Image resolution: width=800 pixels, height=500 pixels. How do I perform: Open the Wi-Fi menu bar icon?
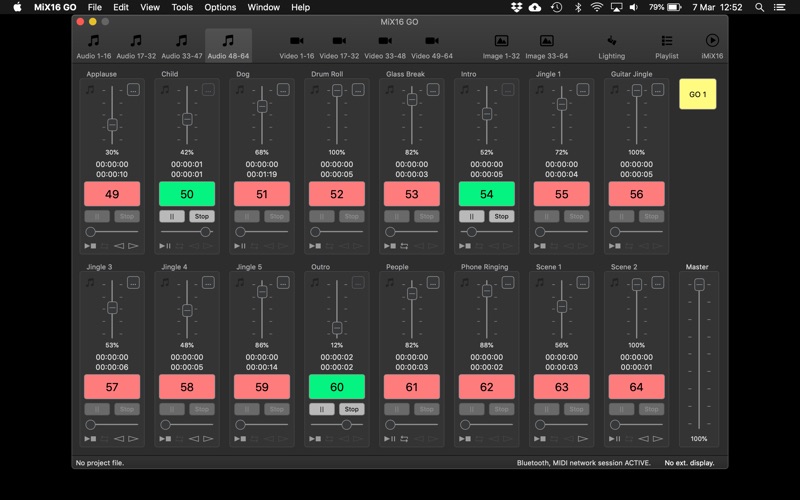[596, 7]
